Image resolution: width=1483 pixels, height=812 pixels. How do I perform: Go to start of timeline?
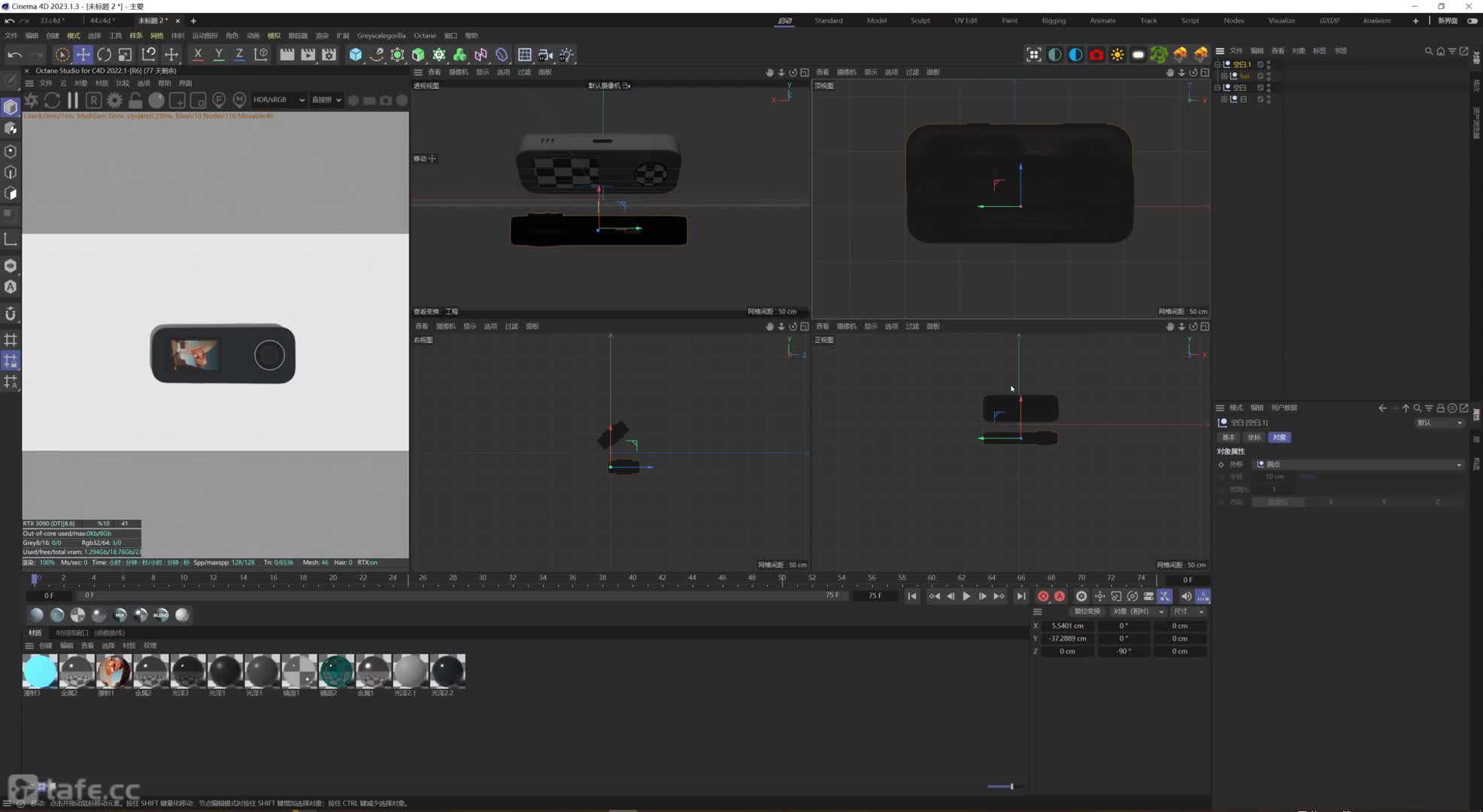pos(911,596)
